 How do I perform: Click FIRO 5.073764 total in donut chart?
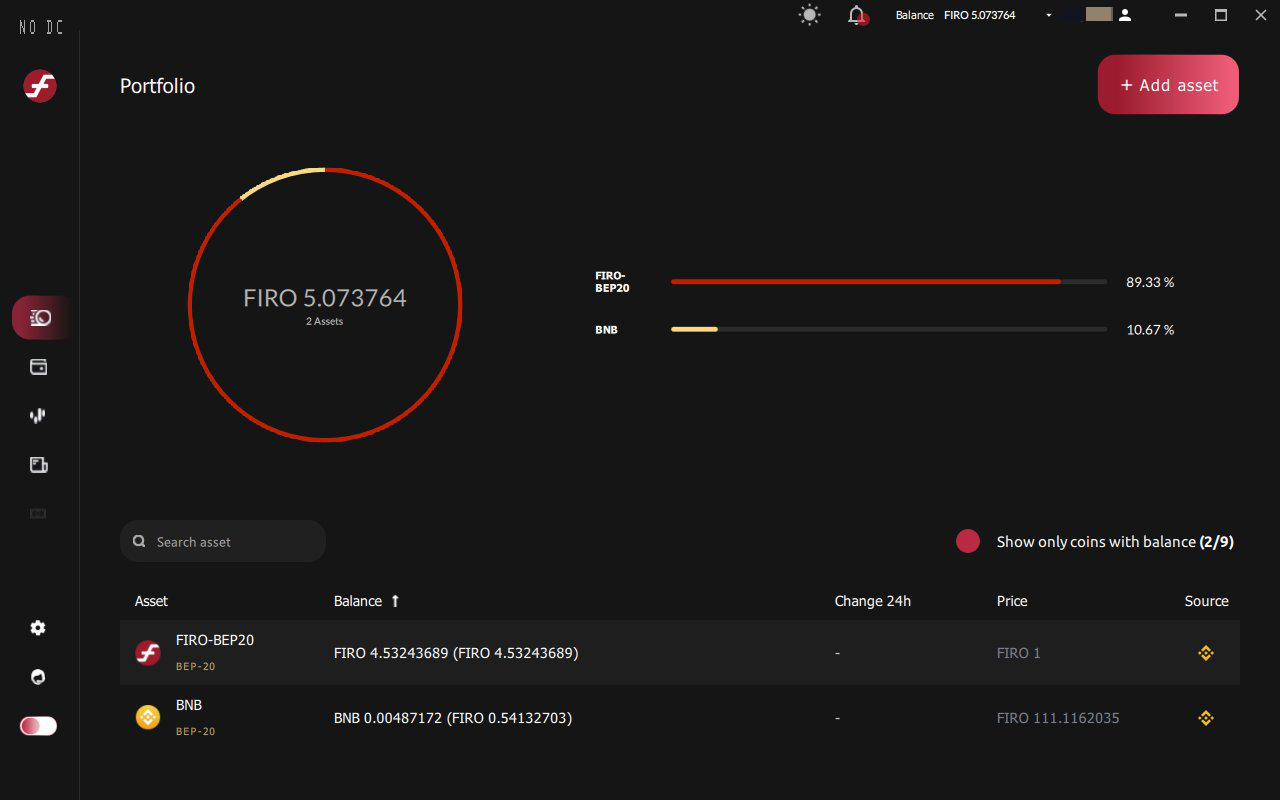pos(325,298)
